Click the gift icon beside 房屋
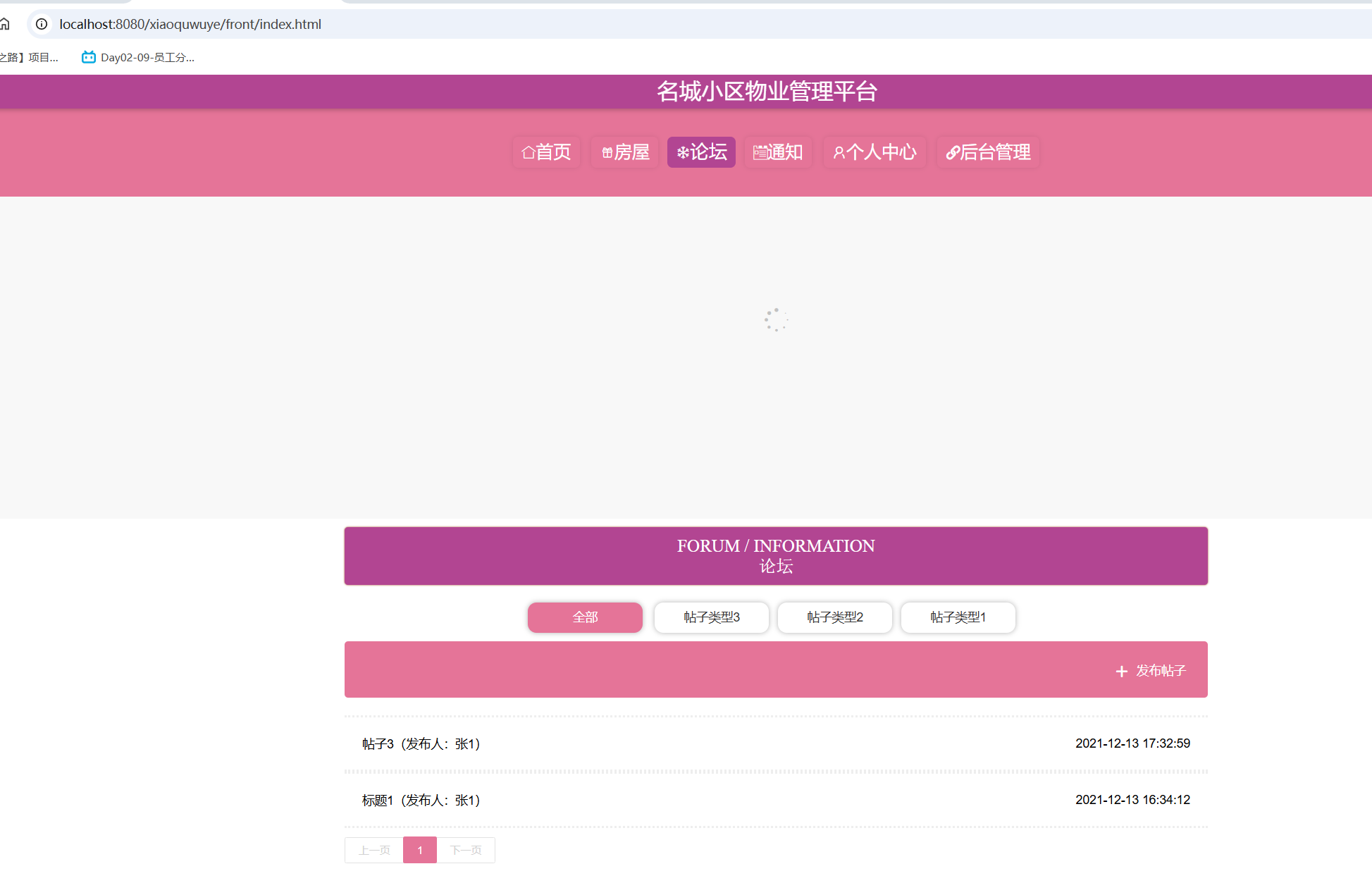This screenshot has width=1372, height=883. (607, 152)
